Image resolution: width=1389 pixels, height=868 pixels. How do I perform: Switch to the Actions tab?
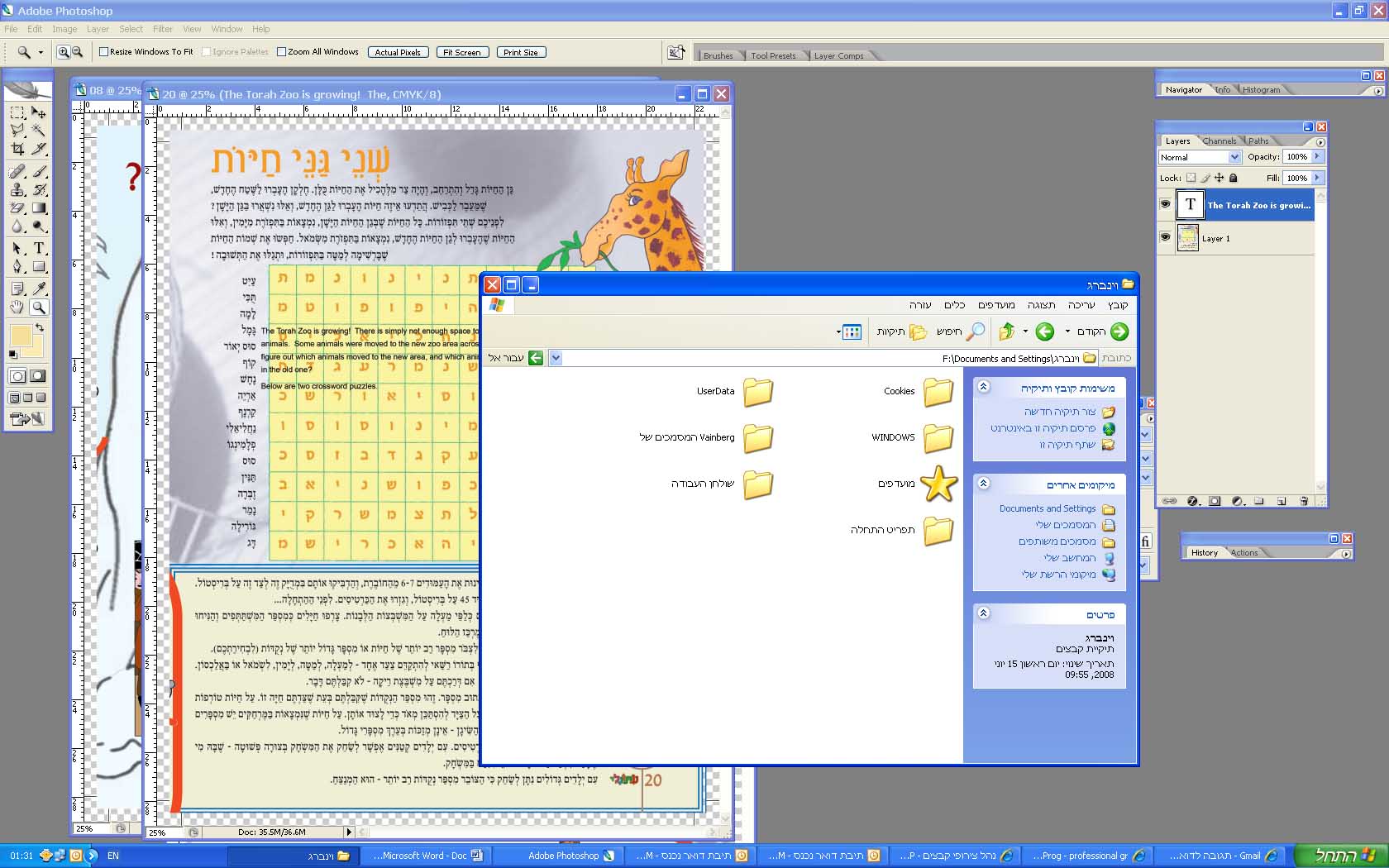[x=1244, y=553]
